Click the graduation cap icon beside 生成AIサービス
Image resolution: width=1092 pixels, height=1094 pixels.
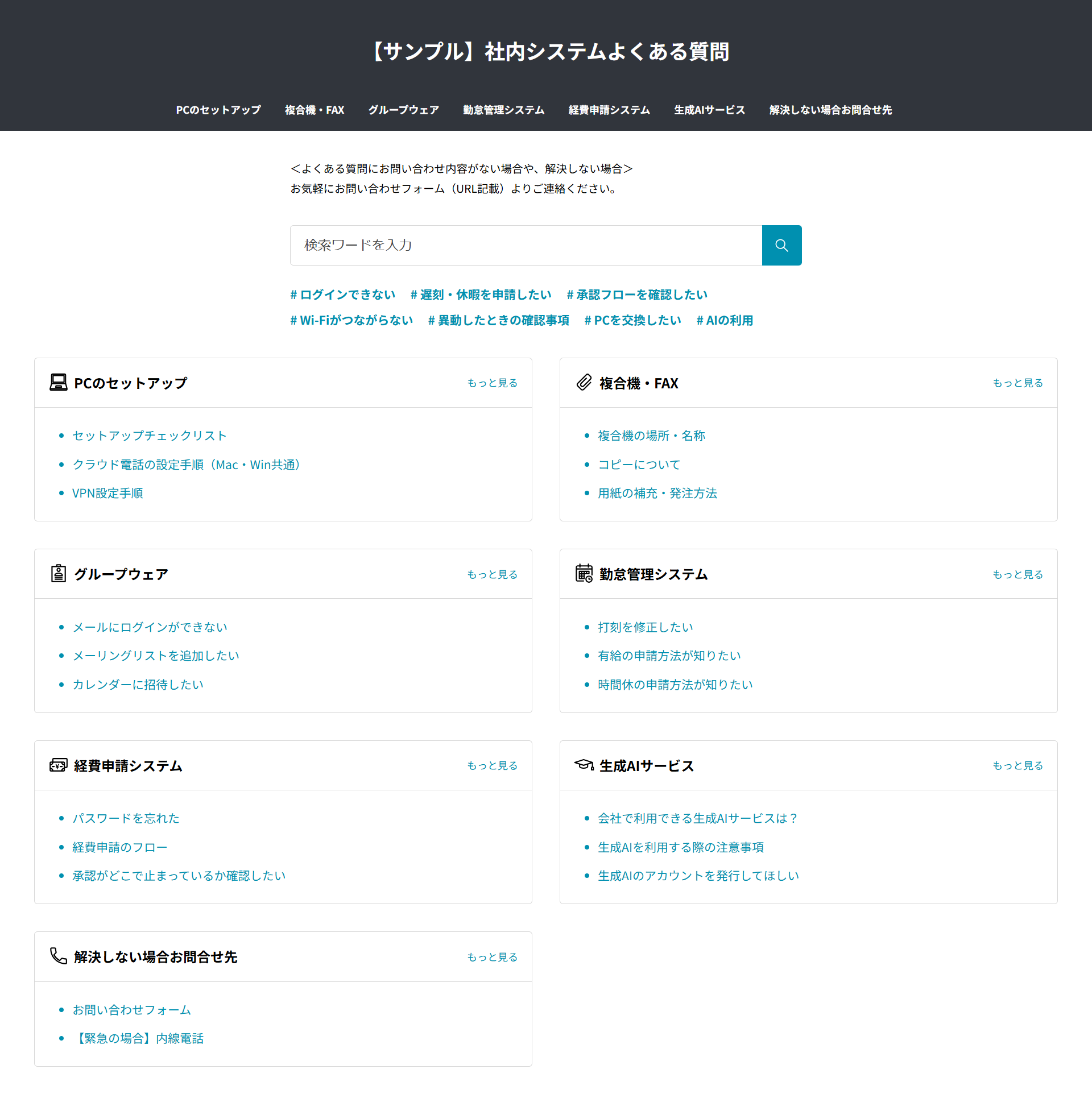tap(584, 765)
